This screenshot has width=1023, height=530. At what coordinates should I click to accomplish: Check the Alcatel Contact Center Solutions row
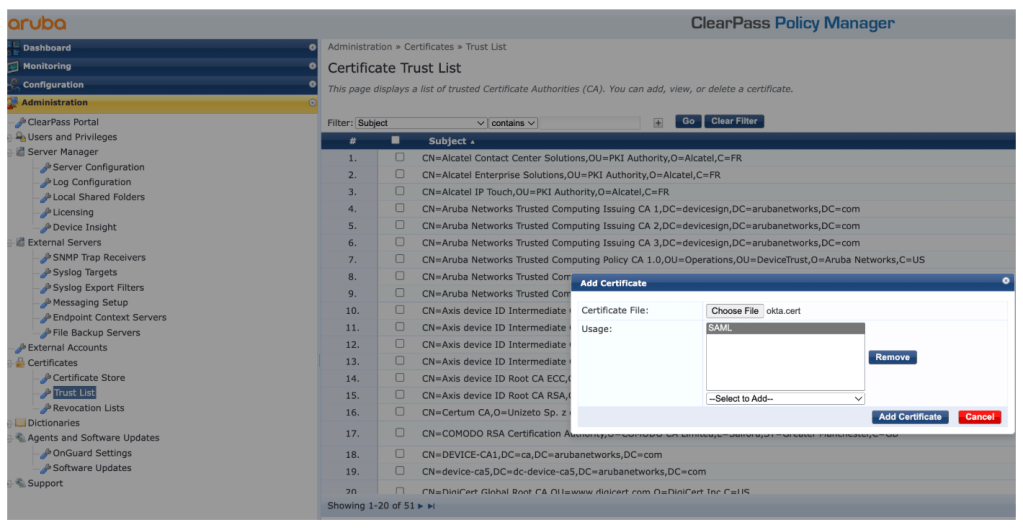pos(400,158)
